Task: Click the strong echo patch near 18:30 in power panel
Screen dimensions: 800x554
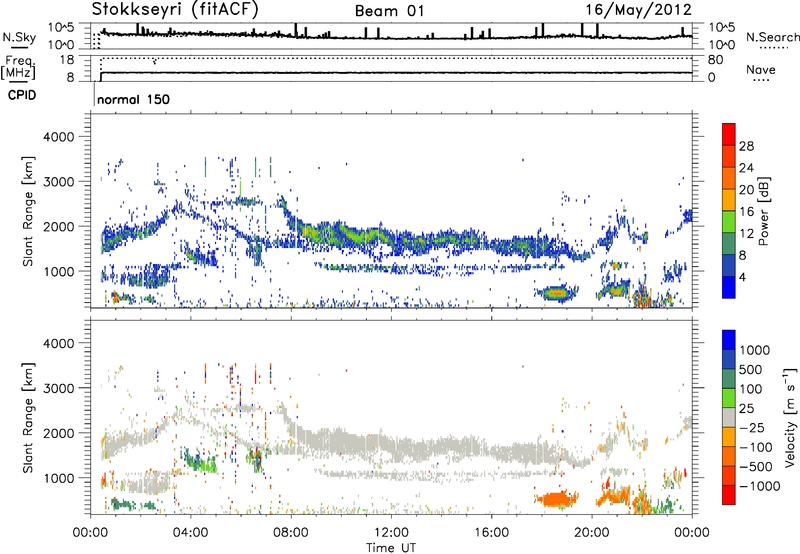Action: [556, 293]
